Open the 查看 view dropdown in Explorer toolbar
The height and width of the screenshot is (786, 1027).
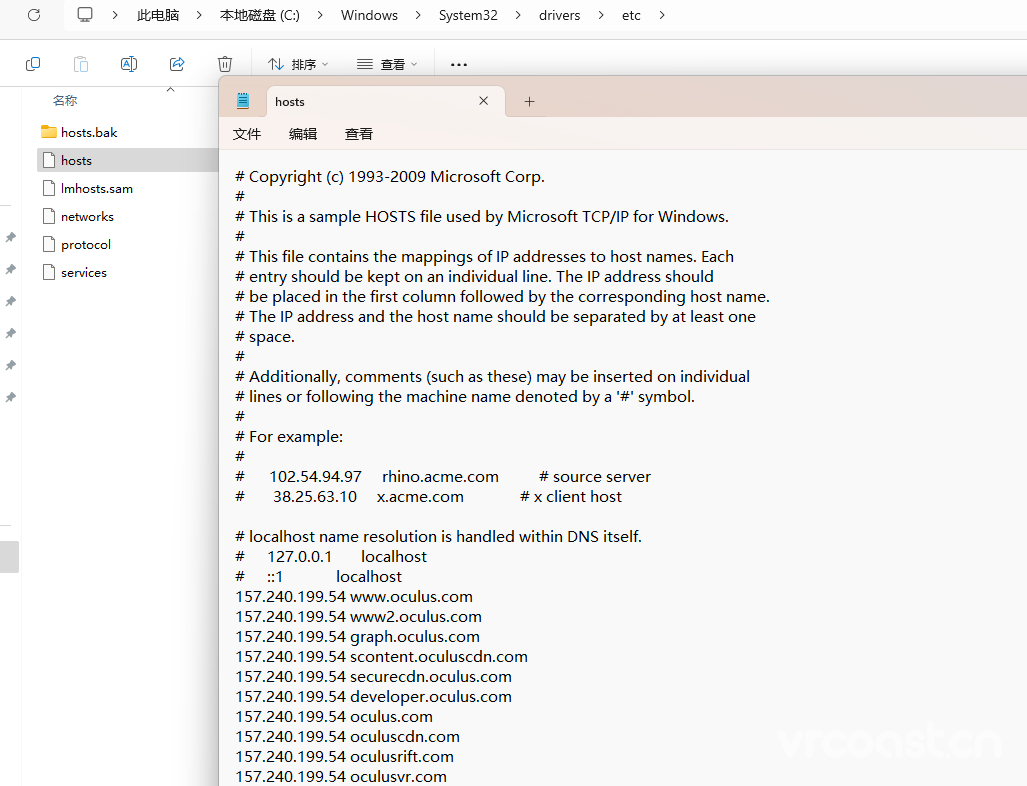pos(386,64)
